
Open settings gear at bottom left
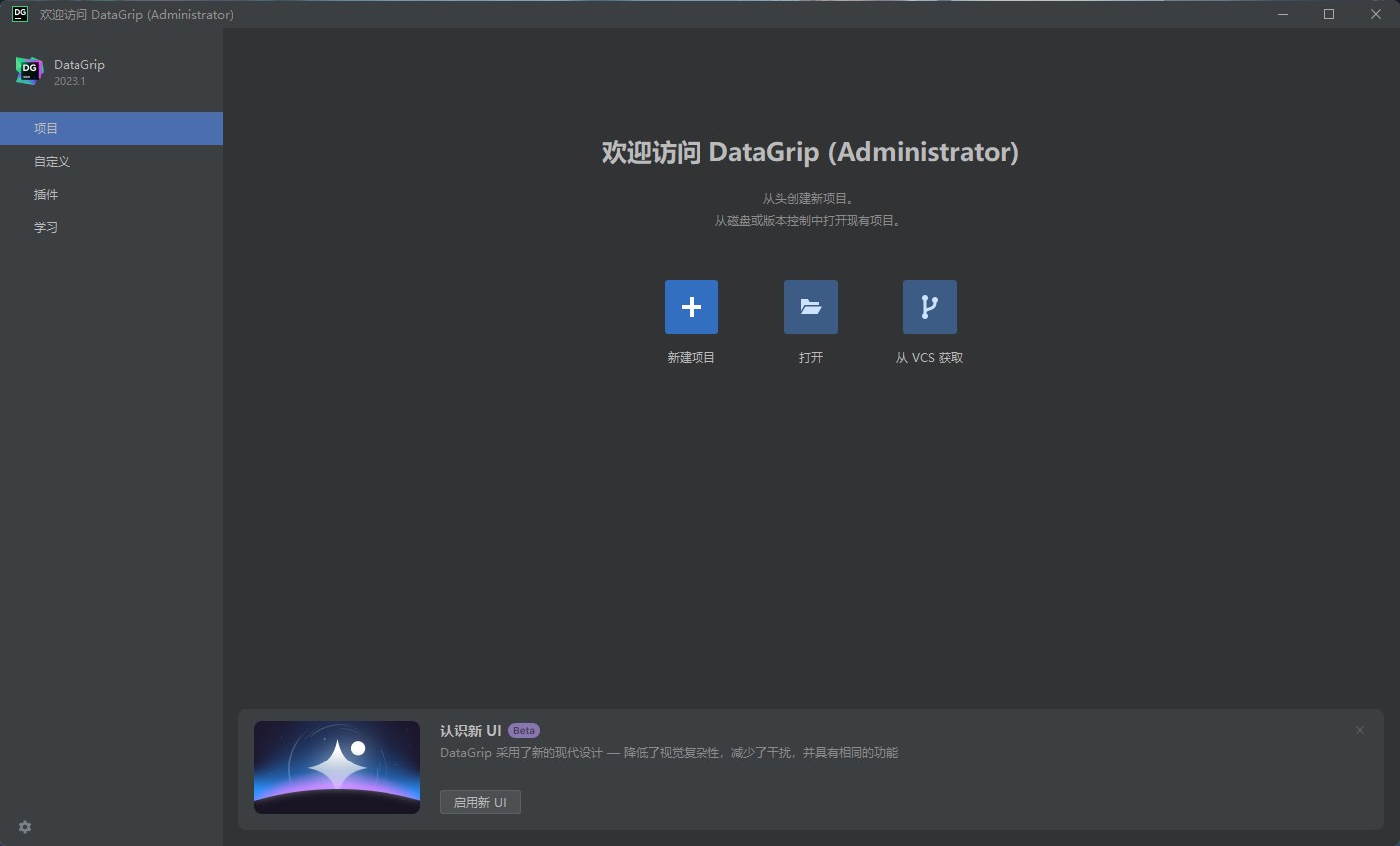25,827
